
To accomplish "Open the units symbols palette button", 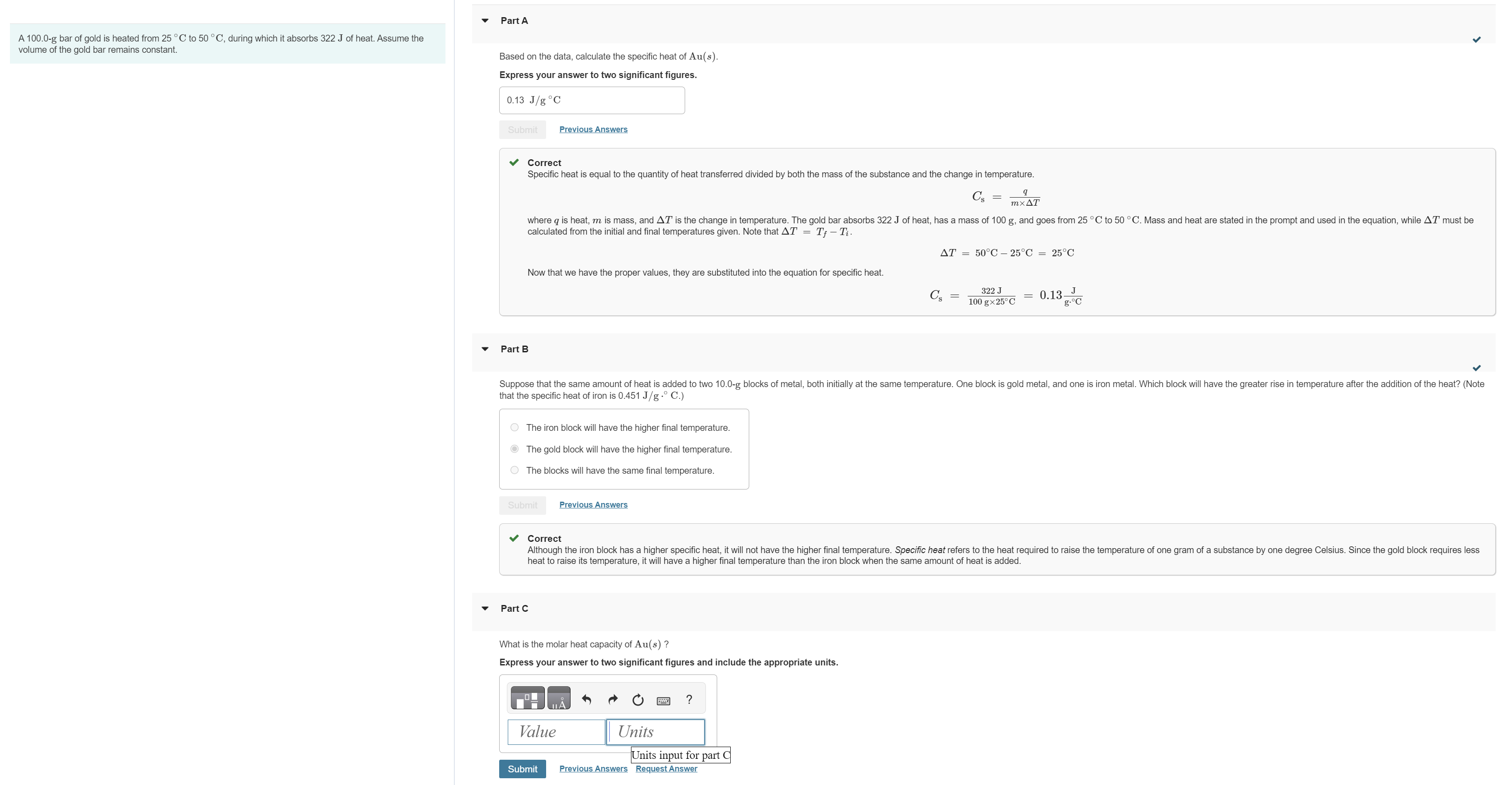I will click(x=558, y=698).
